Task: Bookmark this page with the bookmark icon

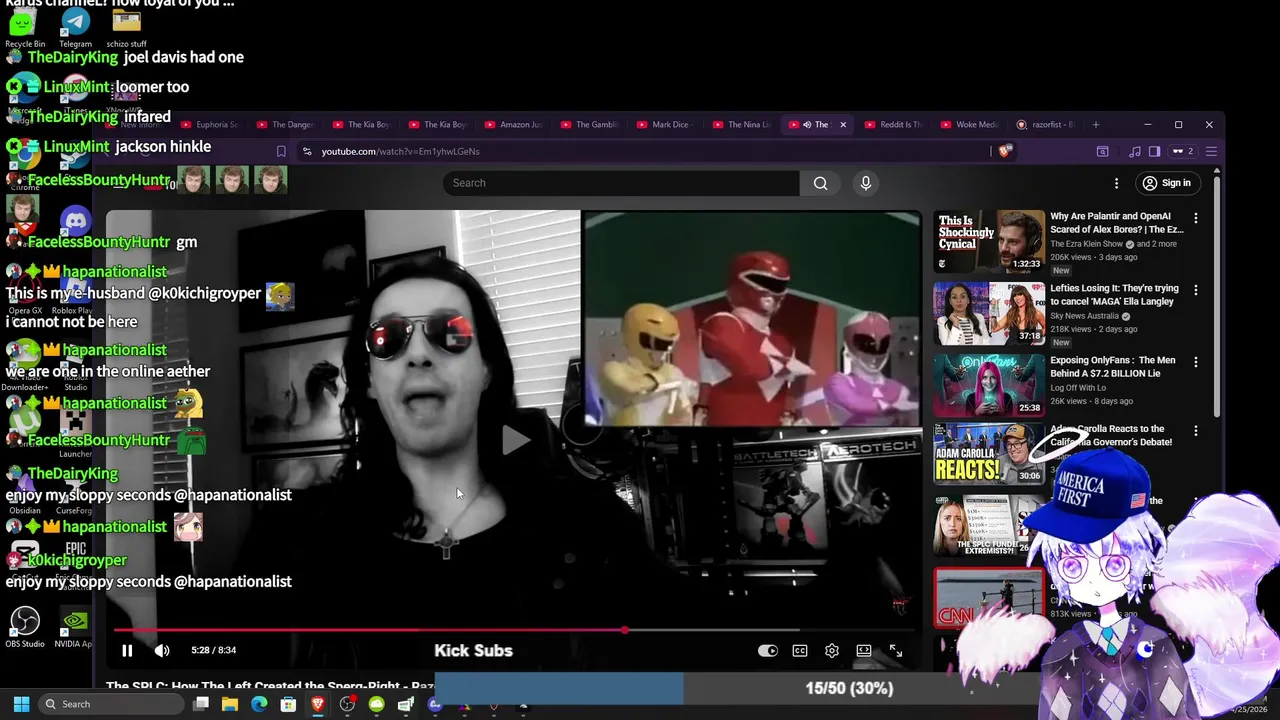Action: (281, 151)
